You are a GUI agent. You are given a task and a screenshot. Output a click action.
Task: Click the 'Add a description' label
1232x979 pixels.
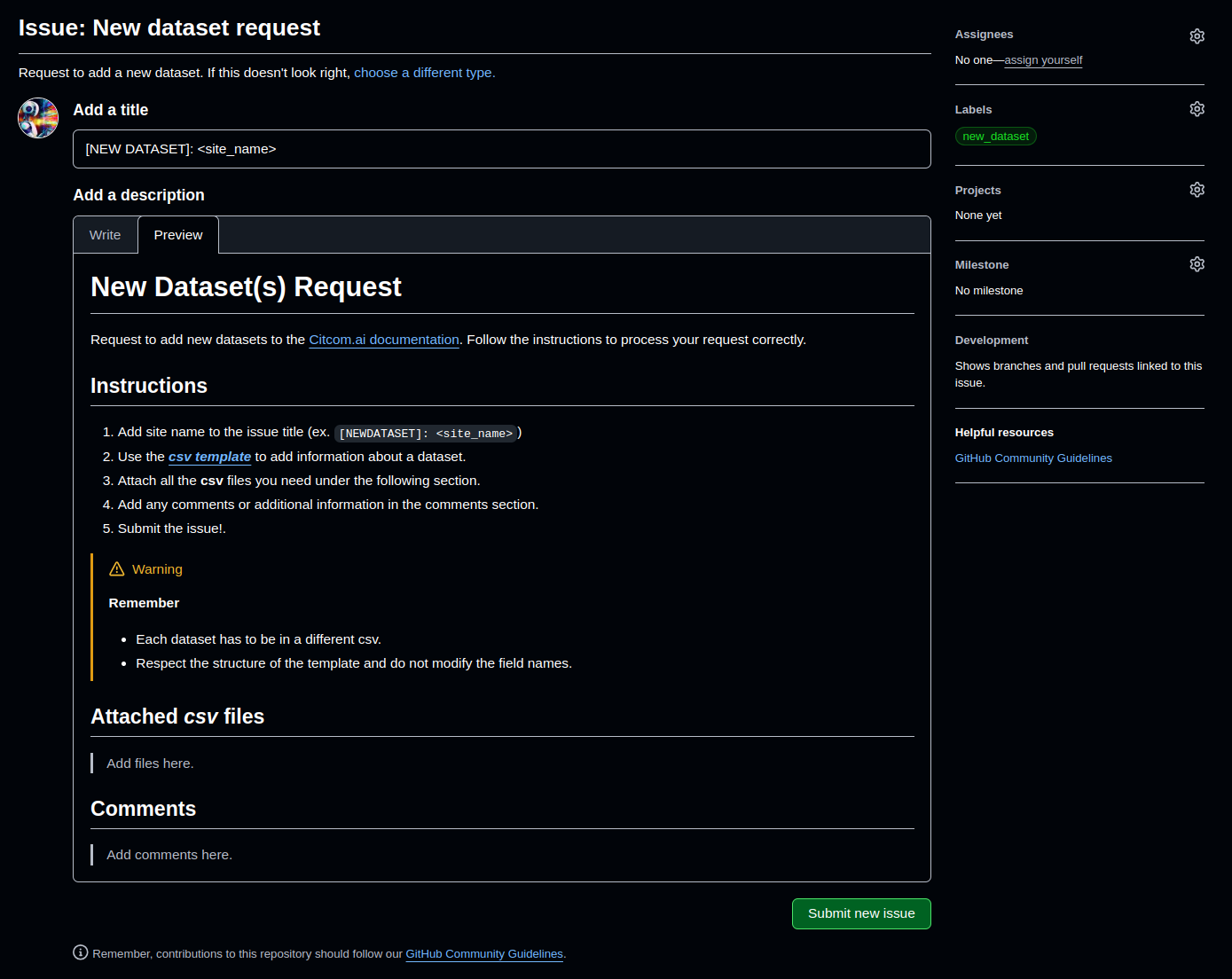click(x=138, y=195)
